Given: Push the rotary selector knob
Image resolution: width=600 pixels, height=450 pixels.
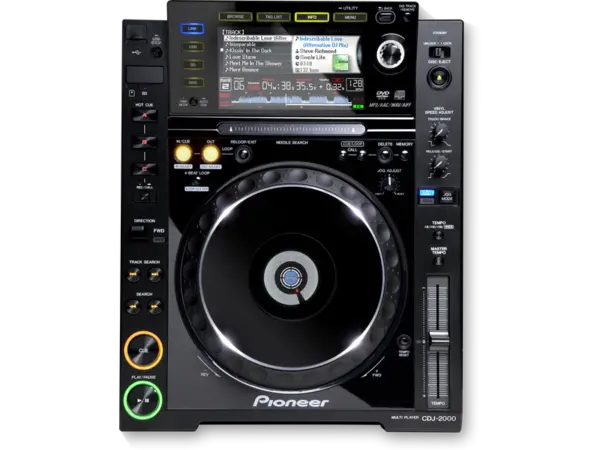Looking at the screenshot, I should 391,54.
